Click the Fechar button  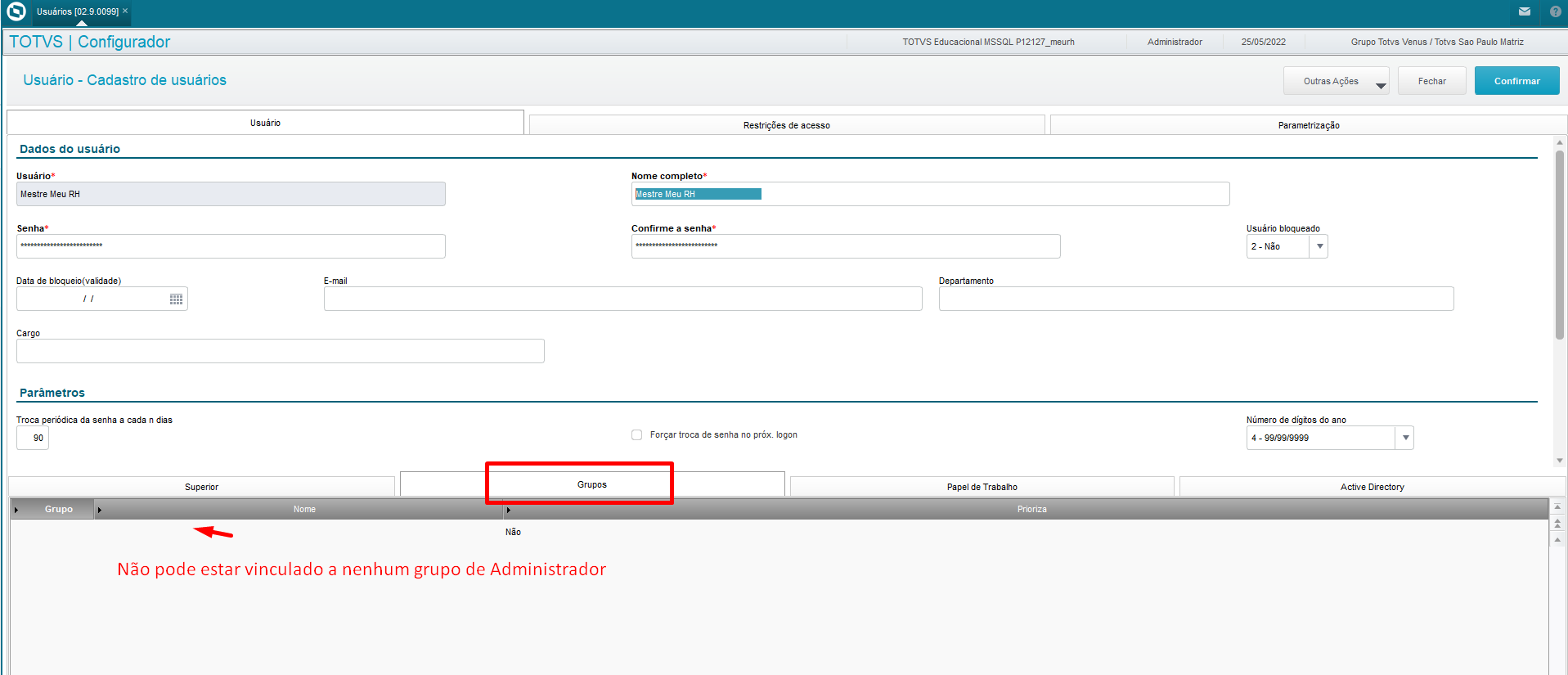pos(1431,81)
